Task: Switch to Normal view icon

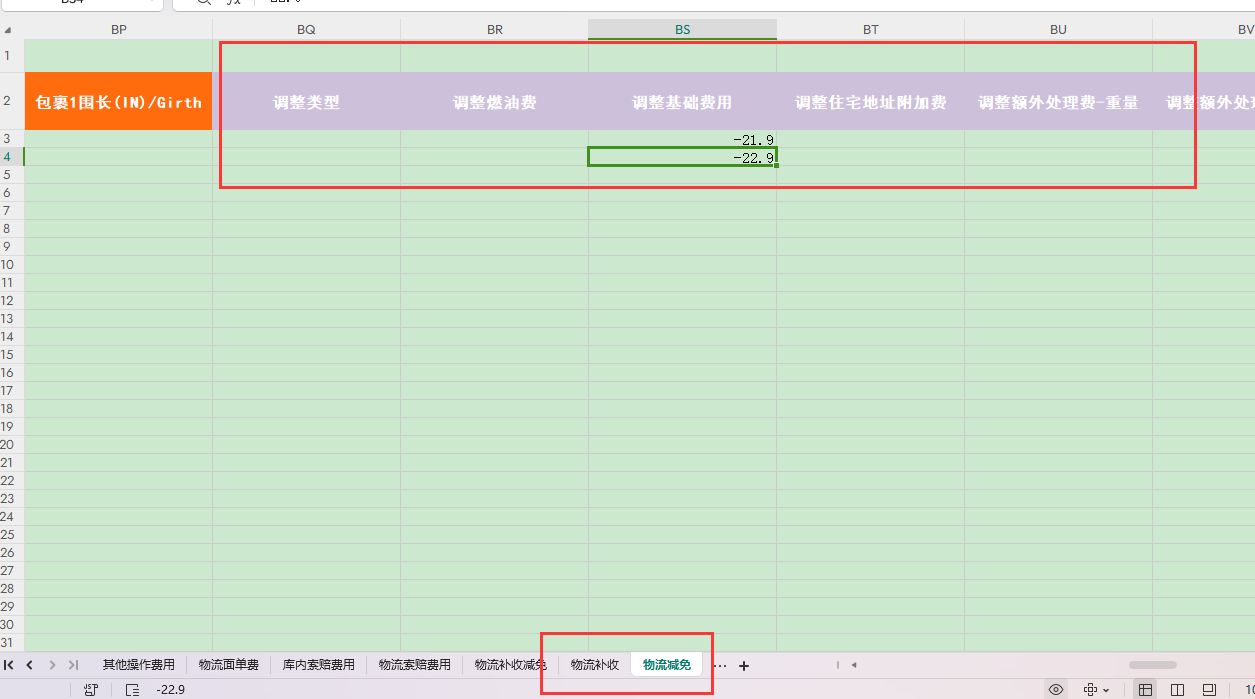Action: (x=1145, y=690)
